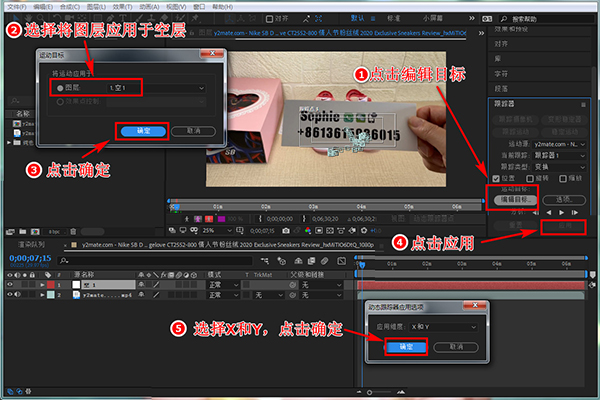Click the Options button in tracker
This screenshot has width=600, height=400.
(564, 200)
